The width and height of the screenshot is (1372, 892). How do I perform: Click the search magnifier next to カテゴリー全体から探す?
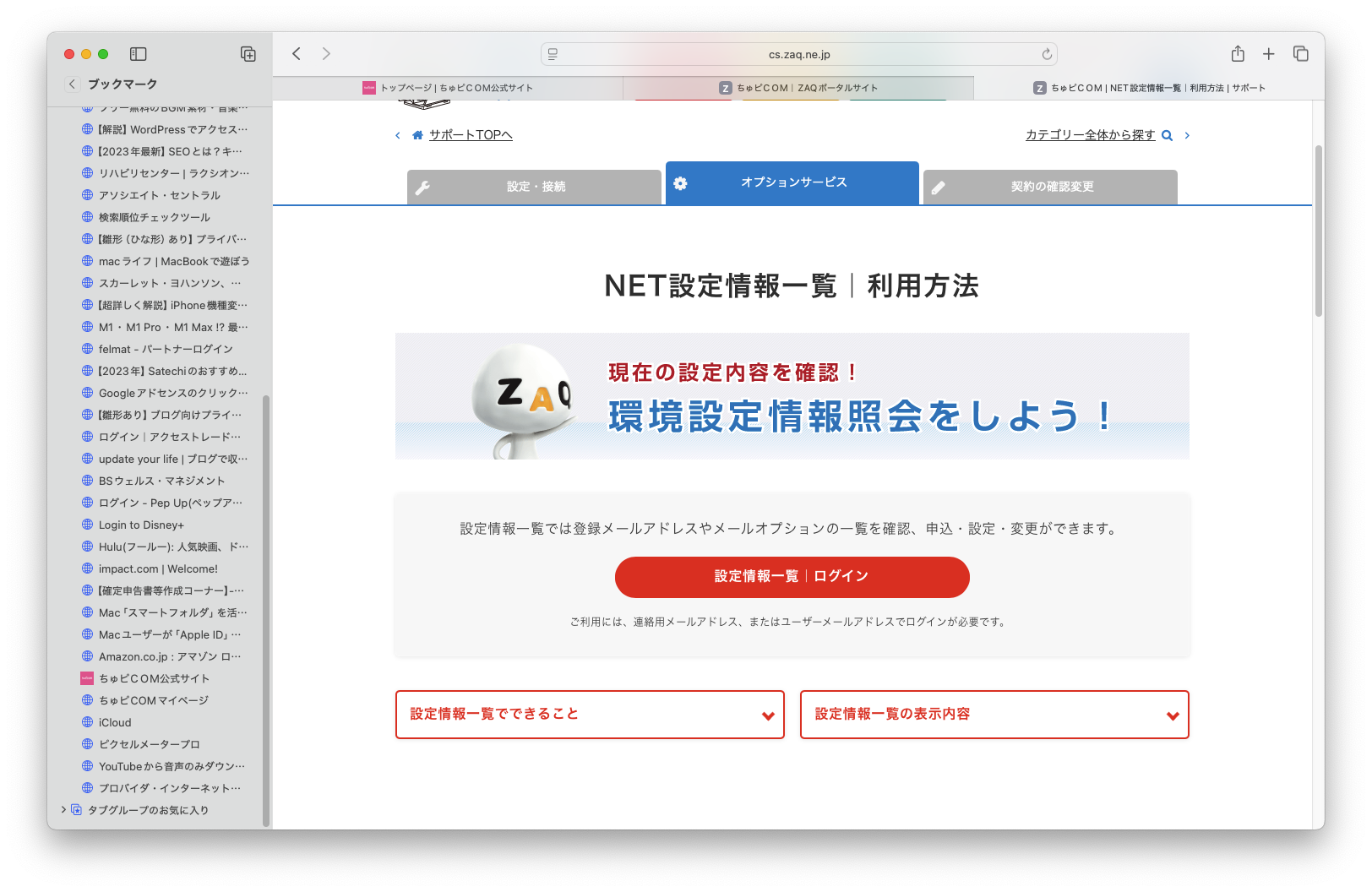(1168, 135)
